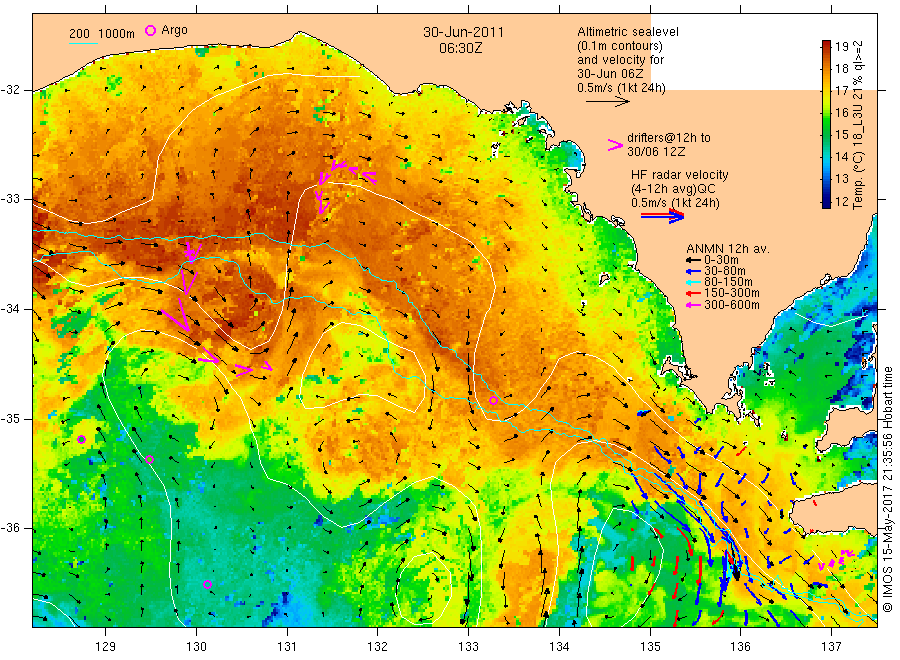Click the latitude axis label '-35'
This screenshot has width=900, height=660.
tap(10, 419)
